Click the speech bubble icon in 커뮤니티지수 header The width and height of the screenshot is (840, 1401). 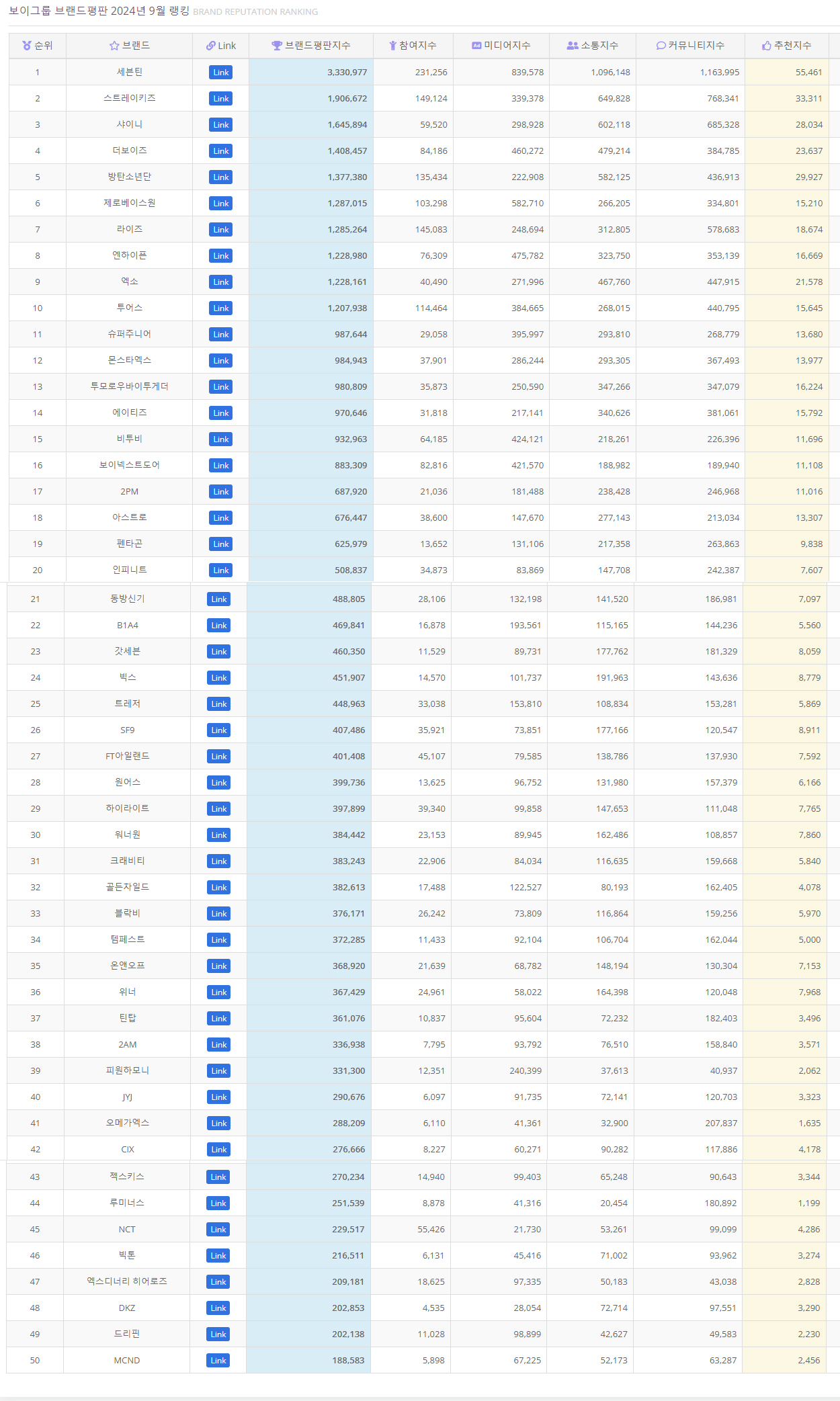coord(661,46)
